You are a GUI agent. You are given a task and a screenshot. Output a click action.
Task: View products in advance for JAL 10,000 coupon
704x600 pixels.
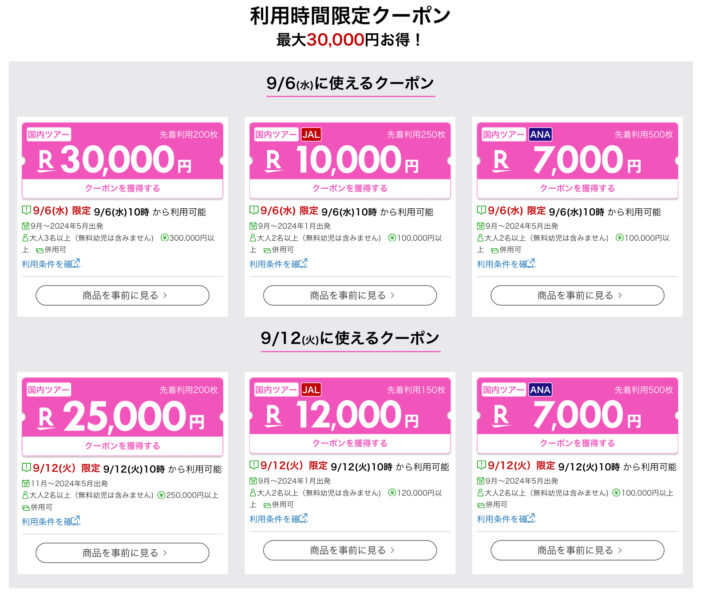(350, 296)
